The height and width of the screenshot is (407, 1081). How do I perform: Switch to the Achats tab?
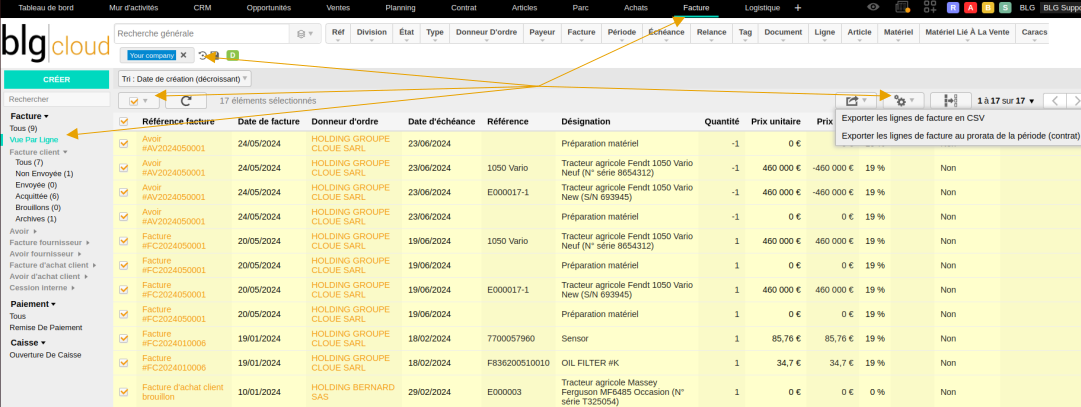pos(635,8)
